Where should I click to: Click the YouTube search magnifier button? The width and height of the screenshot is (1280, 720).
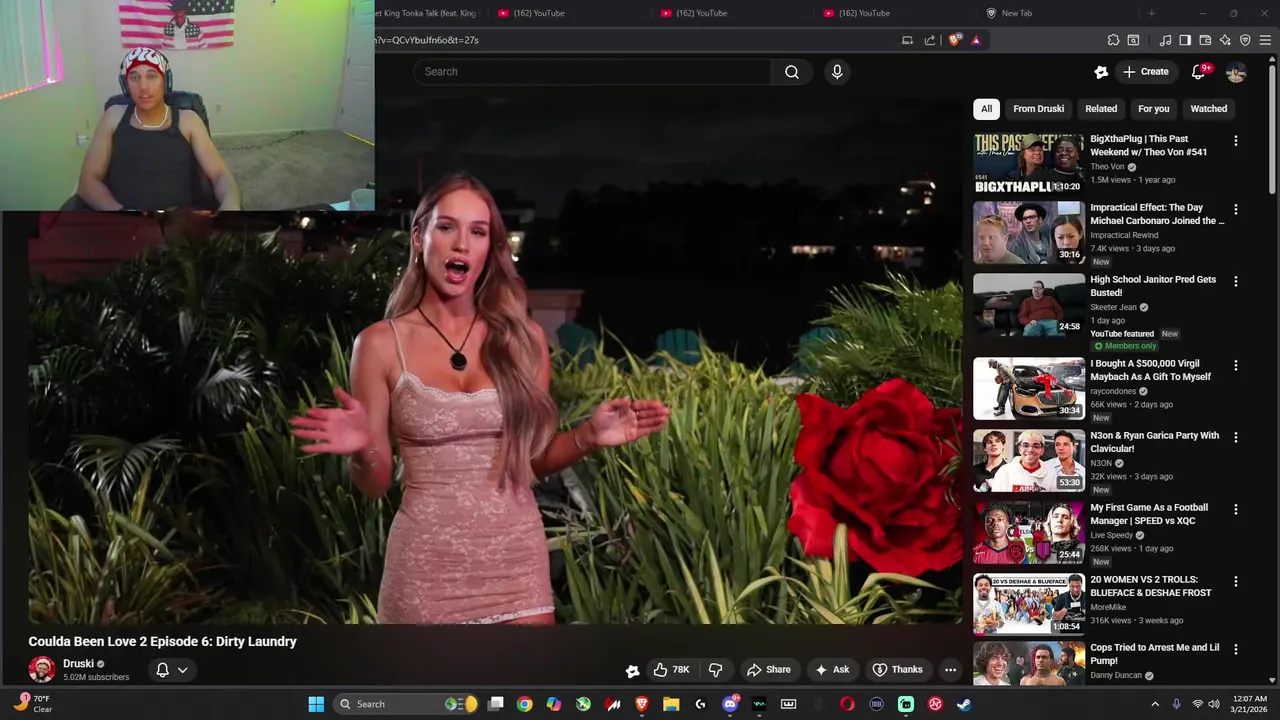click(792, 72)
